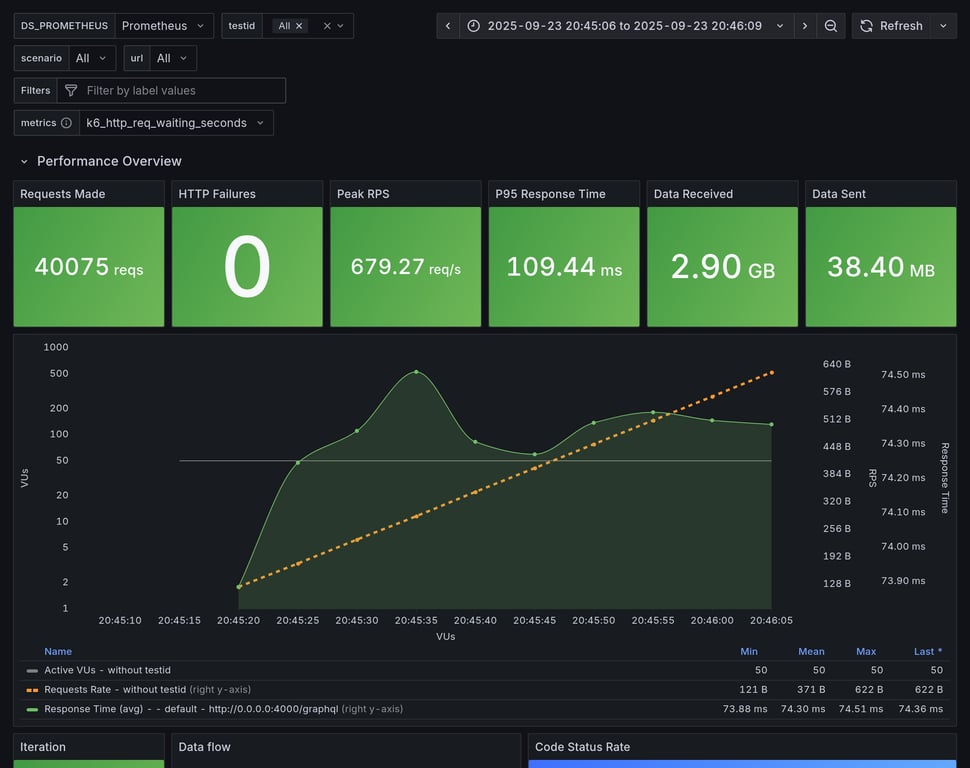The image size is (970, 768).
Task: Click the metrics info icon
Action: coord(66,123)
